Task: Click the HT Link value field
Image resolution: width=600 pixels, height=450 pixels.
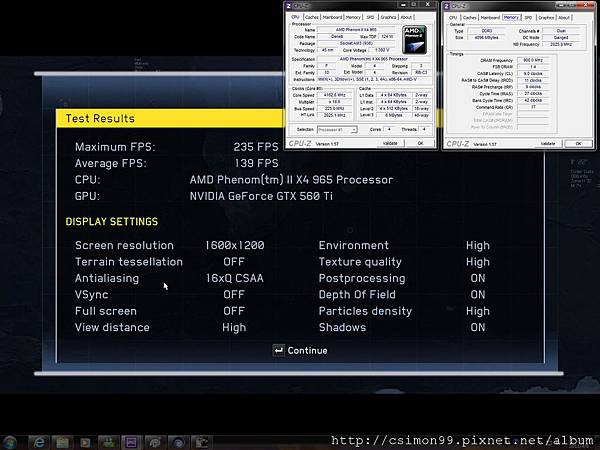Action: pyautogui.click(x=335, y=115)
